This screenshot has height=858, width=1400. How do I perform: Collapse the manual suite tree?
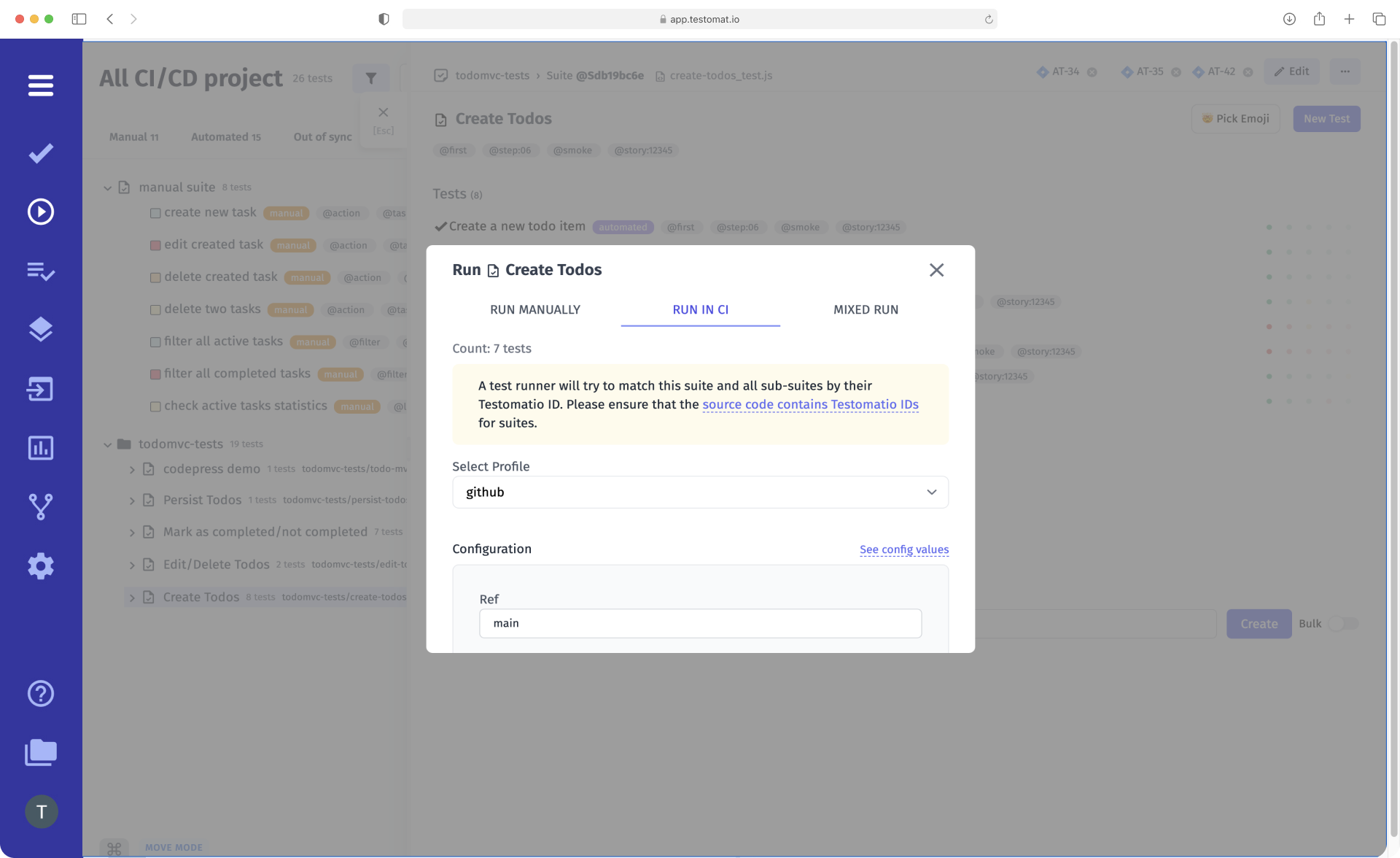pos(106,188)
